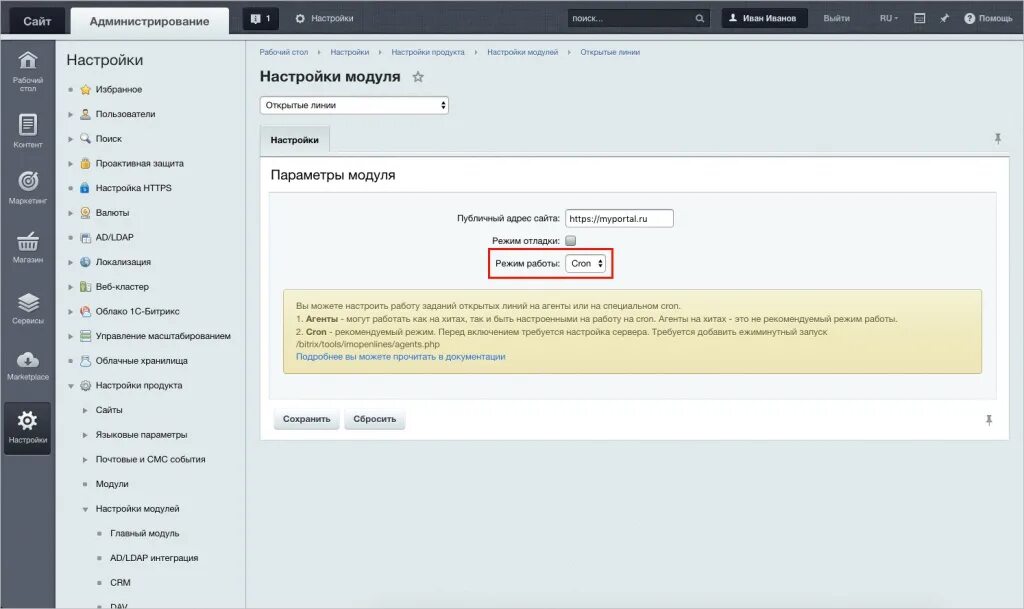Click the Пользователи user icon
1024x609 pixels.
[85, 114]
